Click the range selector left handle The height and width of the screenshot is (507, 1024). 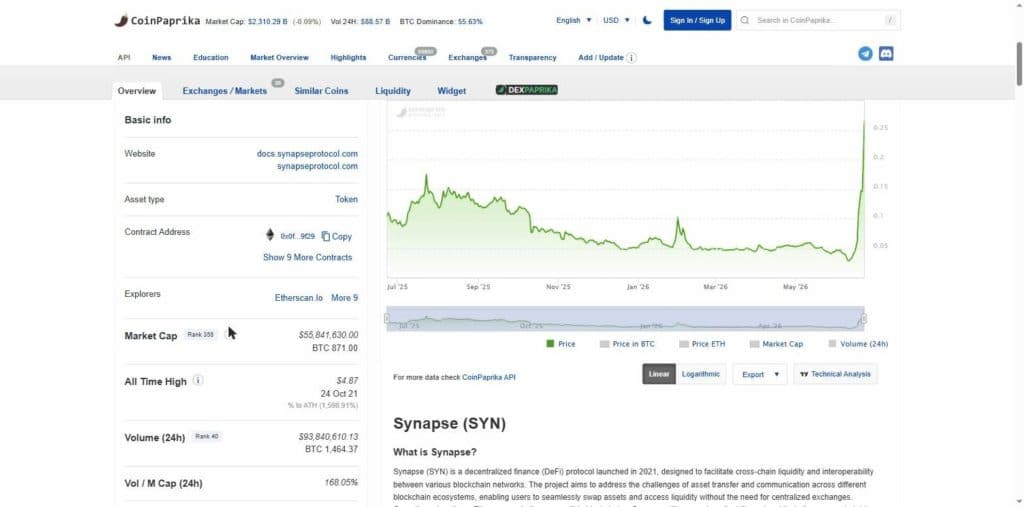pyautogui.click(x=387, y=319)
